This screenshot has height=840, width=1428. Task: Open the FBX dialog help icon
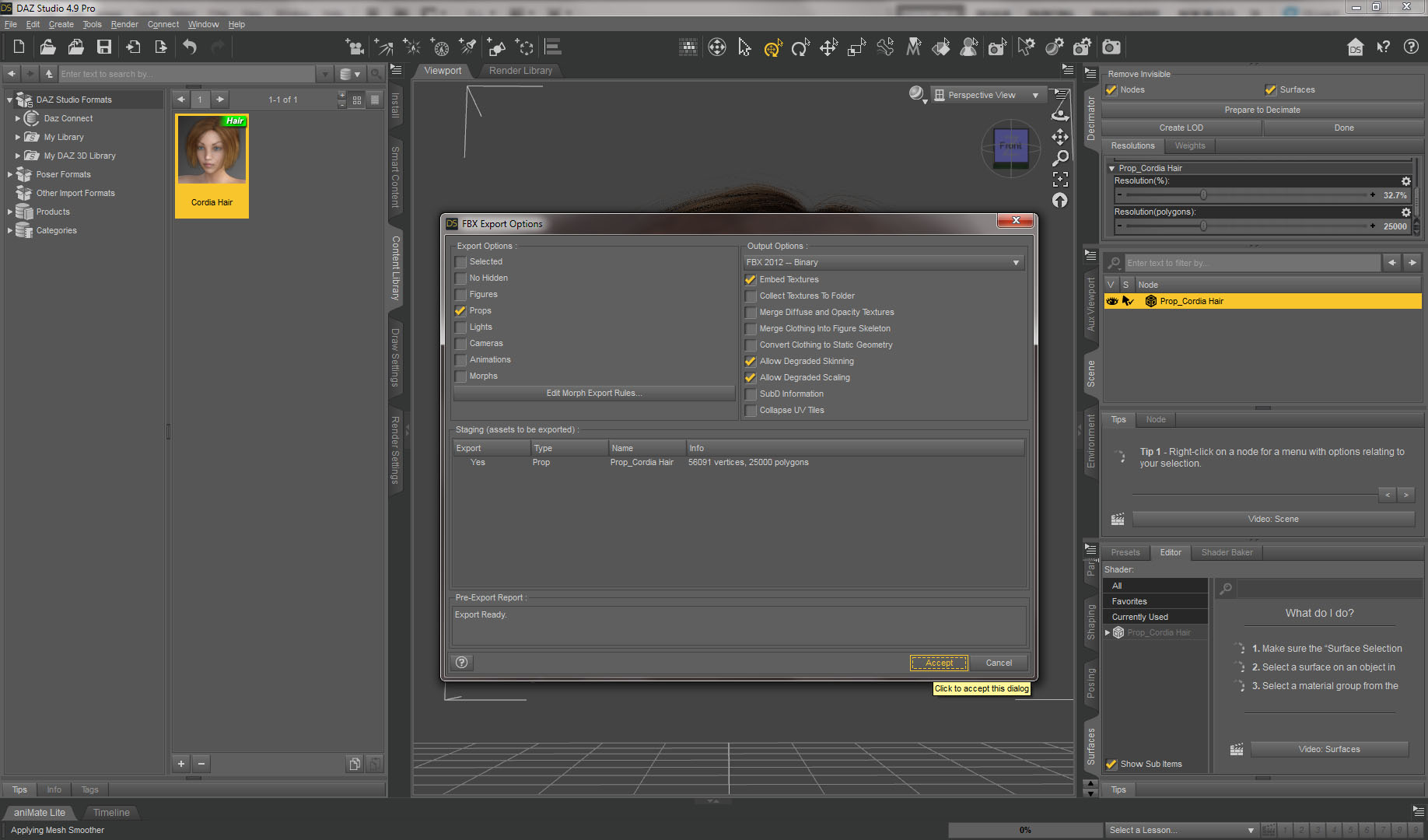[x=462, y=663]
